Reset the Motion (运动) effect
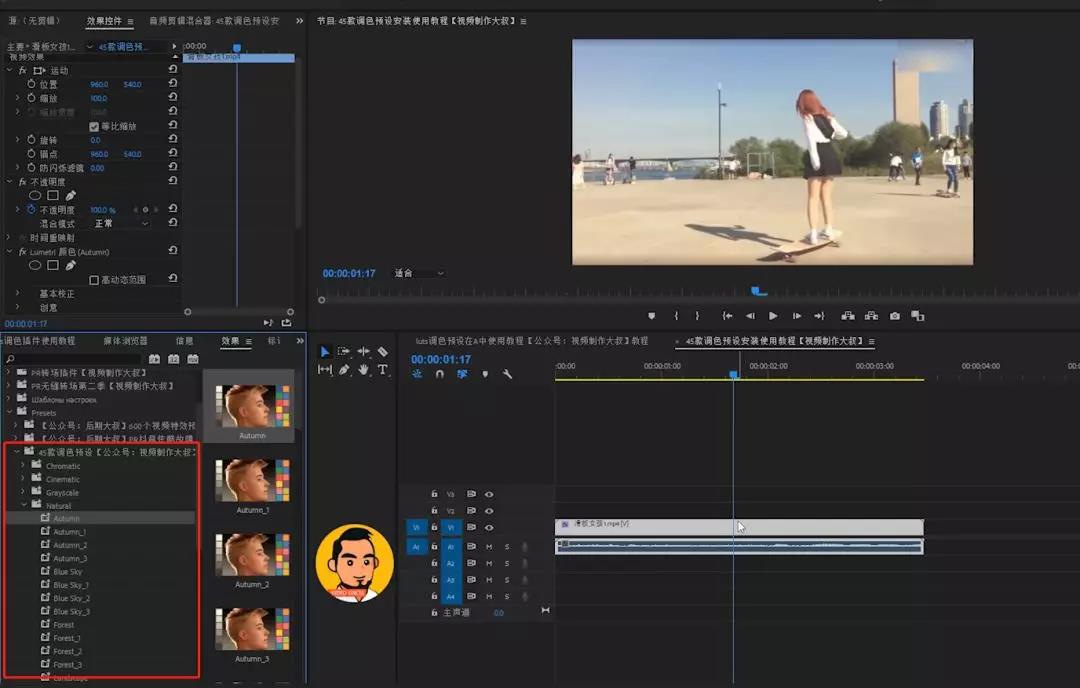Screen dimensions: 1080x688 (173, 70)
